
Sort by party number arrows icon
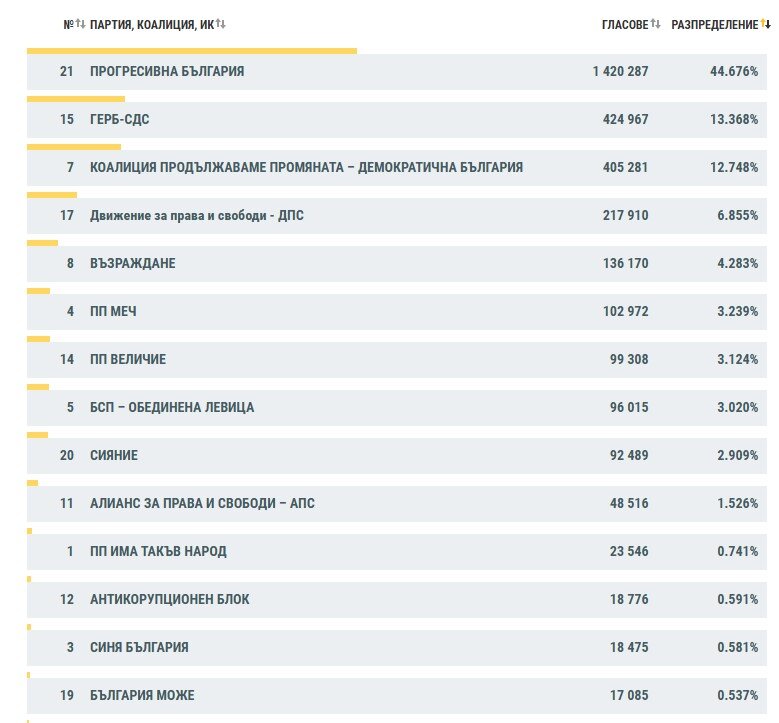tap(80, 23)
